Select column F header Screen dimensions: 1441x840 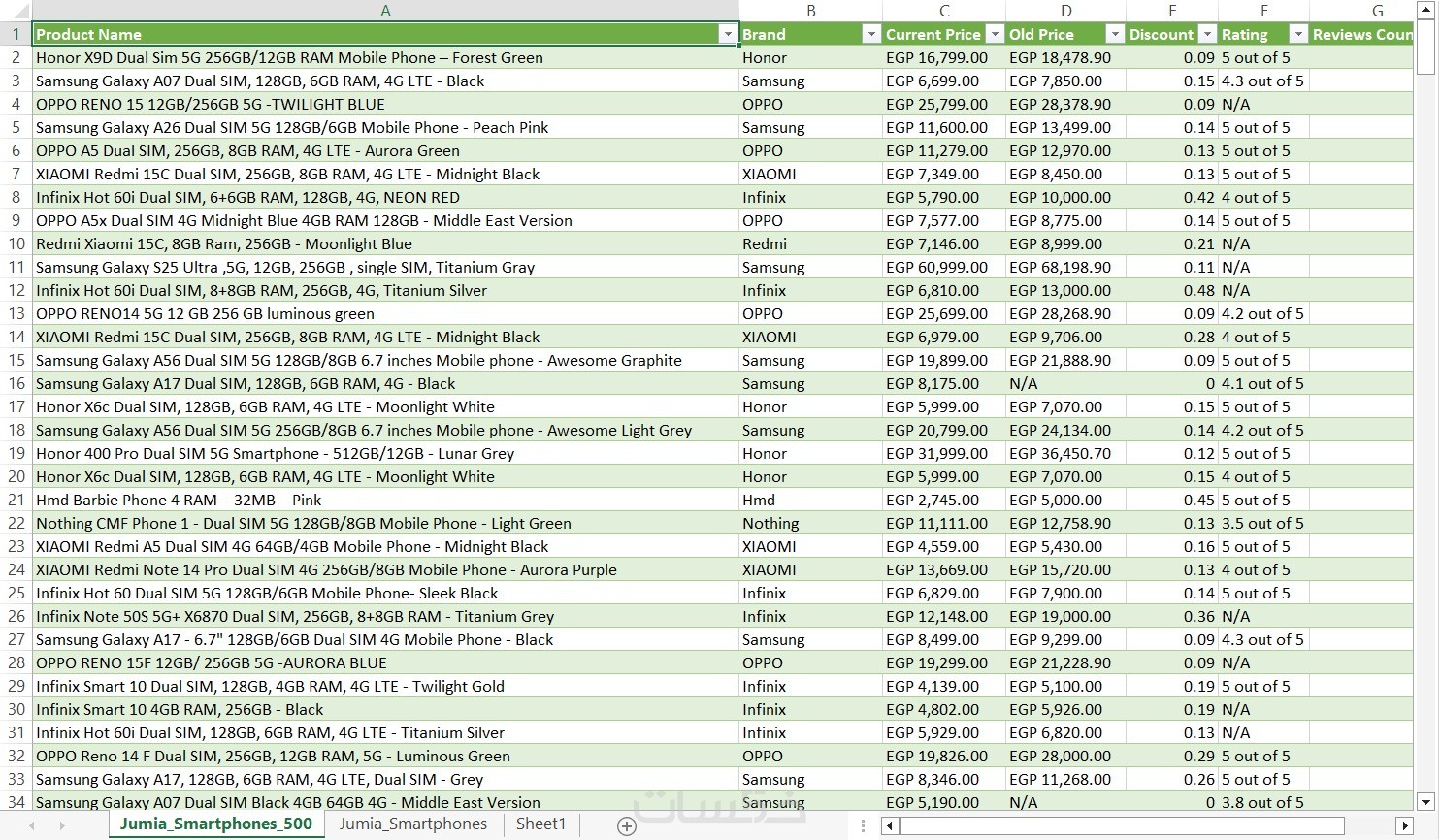click(1264, 11)
